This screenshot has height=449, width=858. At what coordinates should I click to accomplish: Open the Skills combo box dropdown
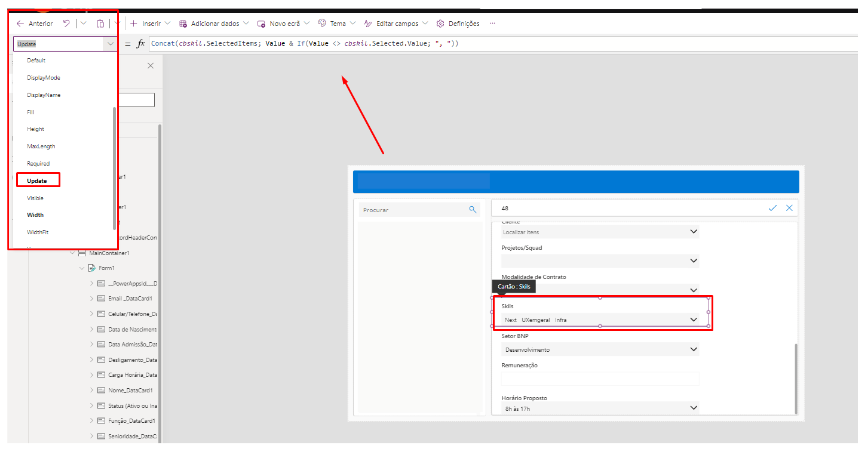point(694,320)
